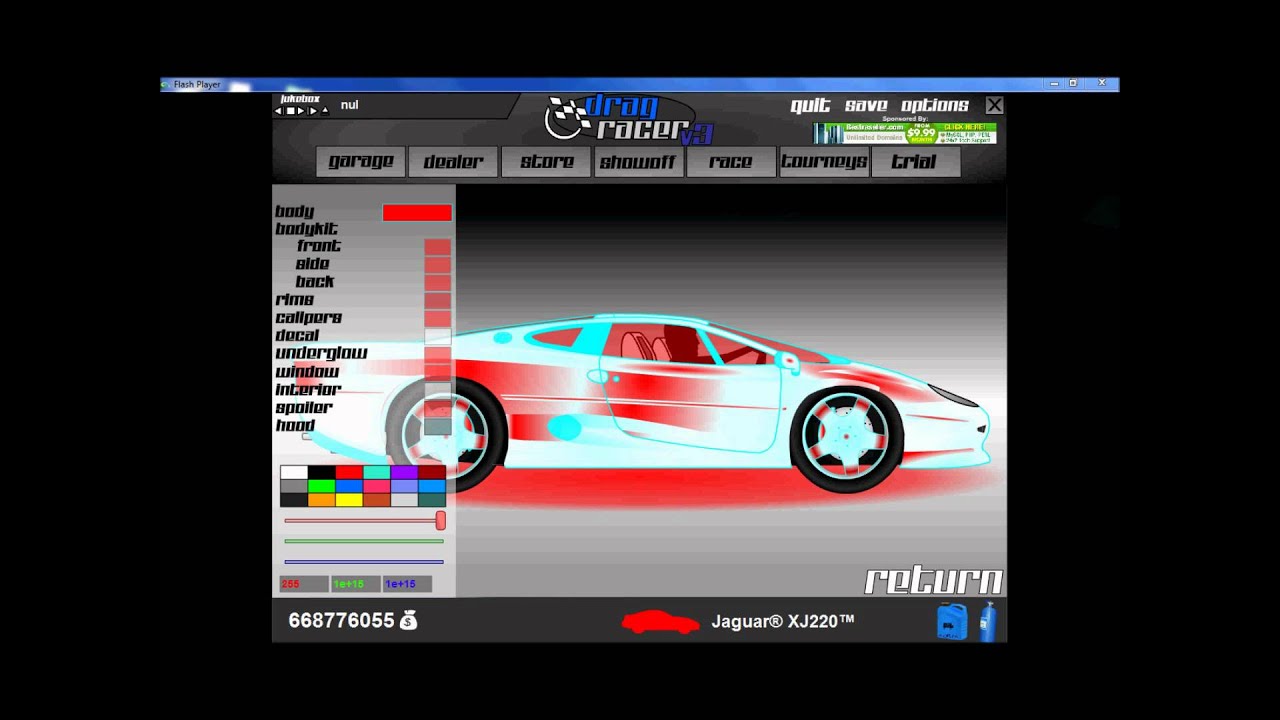This screenshot has width=1280, height=720.
Task: Play the jukebox music
Action: [x=301, y=111]
